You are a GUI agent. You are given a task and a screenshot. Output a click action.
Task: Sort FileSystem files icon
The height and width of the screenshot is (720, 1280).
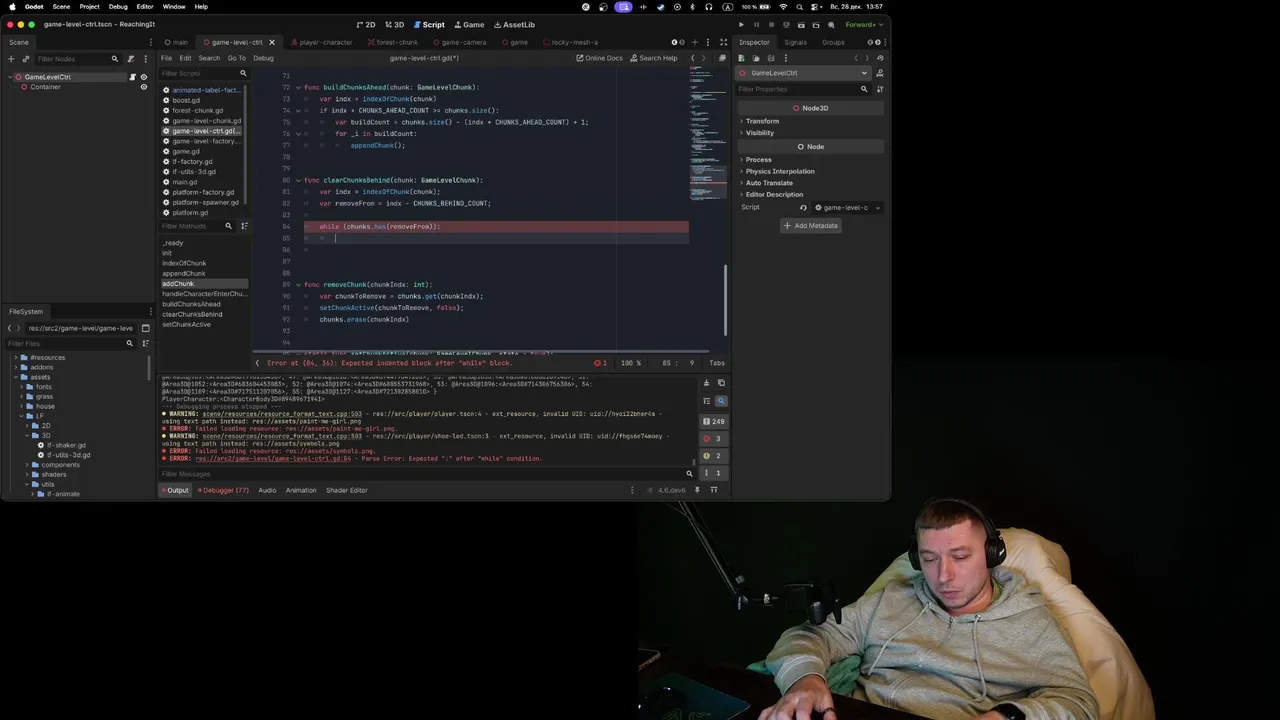pyautogui.click(x=144, y=343)
